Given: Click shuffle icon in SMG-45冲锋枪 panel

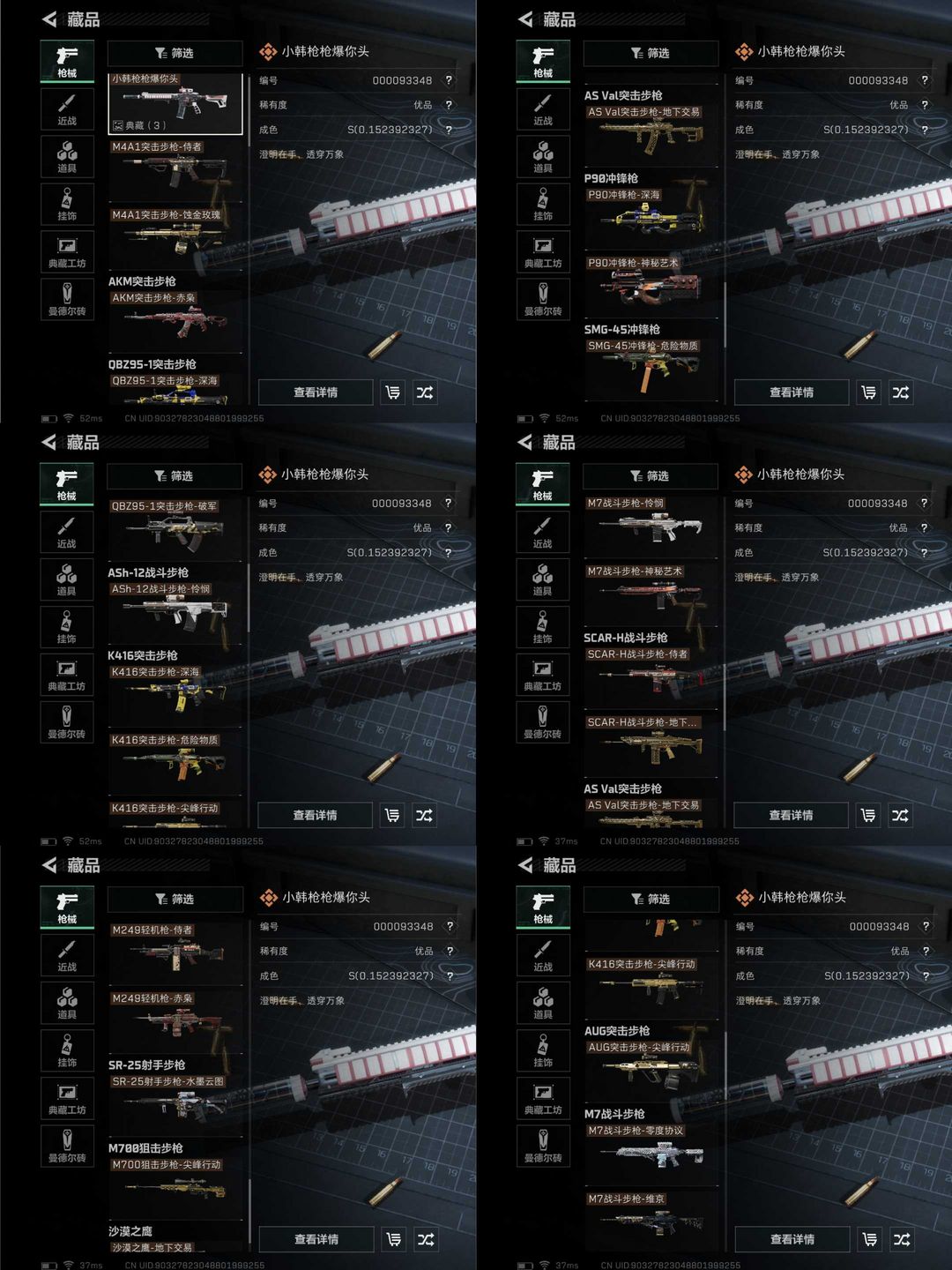Looking at the screenshot, I should (900, 392).
